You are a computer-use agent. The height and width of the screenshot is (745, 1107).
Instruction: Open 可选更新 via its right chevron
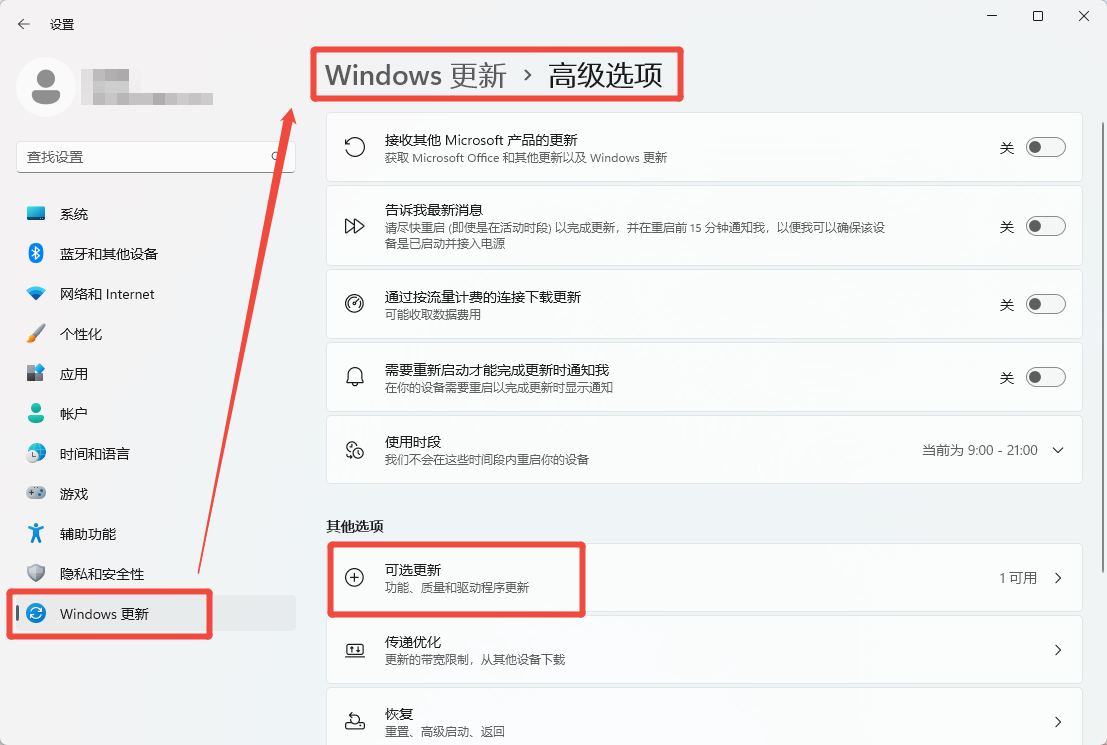(1058, 578)
